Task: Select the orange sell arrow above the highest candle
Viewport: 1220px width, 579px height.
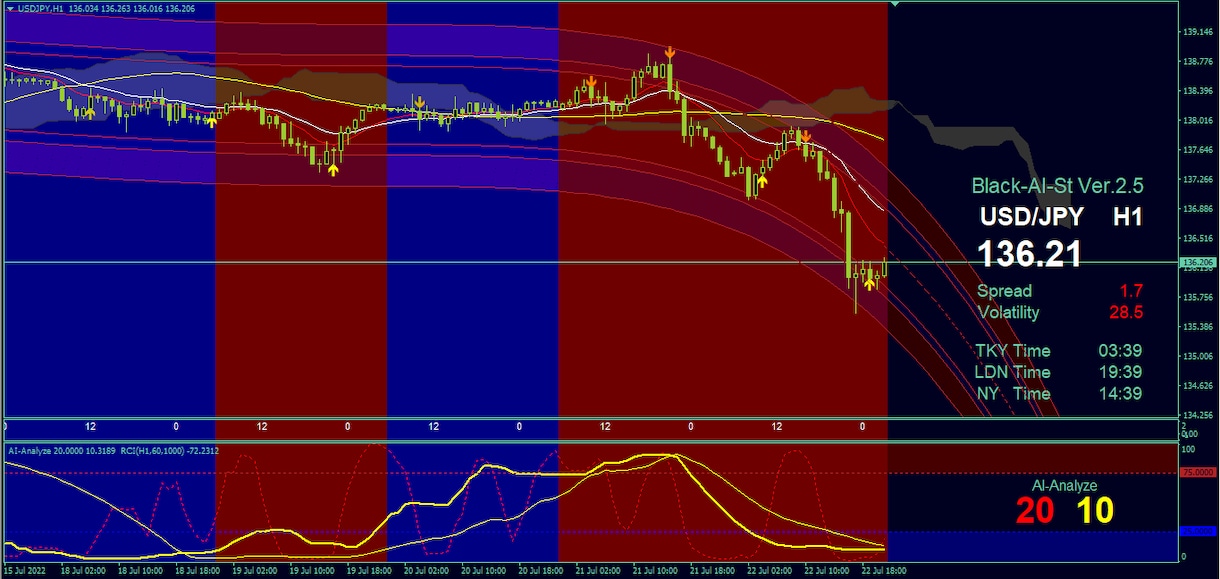Action: click(669, 51)
